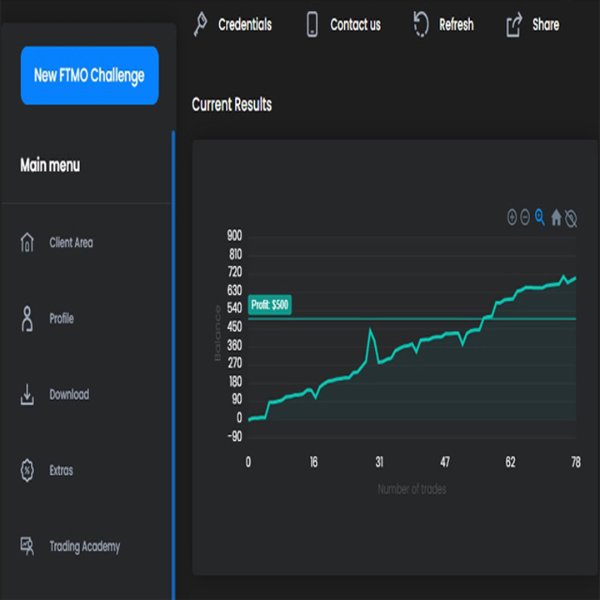Click the Credentials key icon
Screen dimensions: 600x600
pos(200,24)
